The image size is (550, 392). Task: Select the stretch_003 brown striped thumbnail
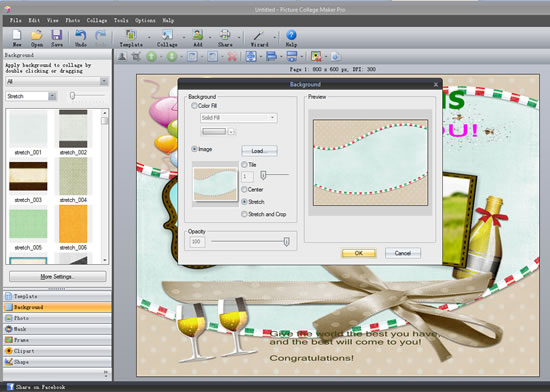point(28,176)
